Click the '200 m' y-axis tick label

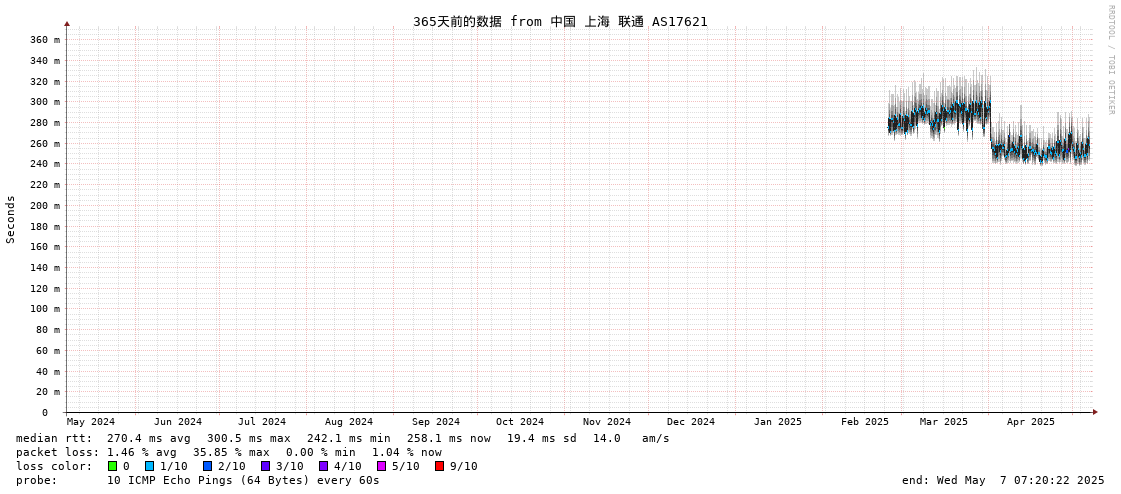point(45,205)
